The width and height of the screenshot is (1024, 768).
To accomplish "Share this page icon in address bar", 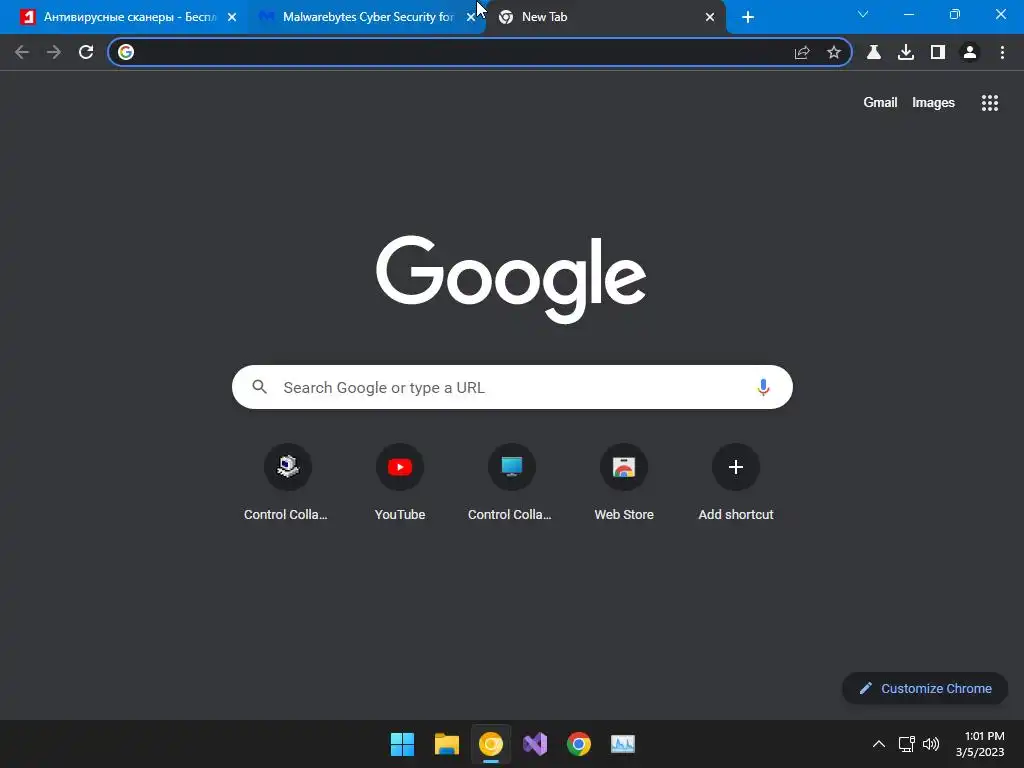I will click(802, 52).
